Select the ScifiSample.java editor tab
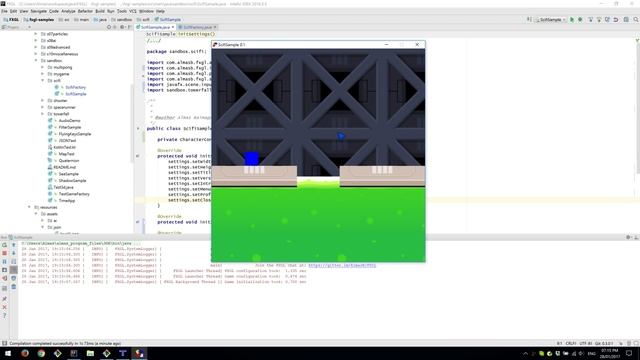This screenshot has height=360, width=640. [155, 27]
